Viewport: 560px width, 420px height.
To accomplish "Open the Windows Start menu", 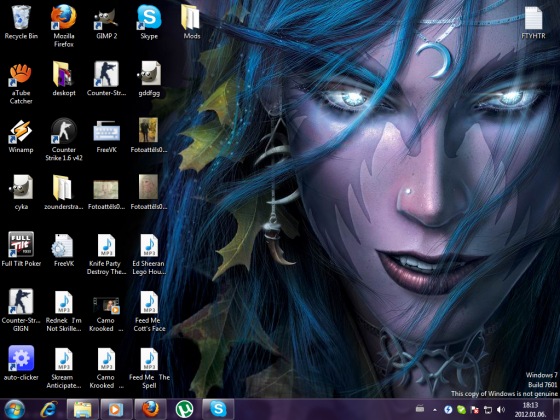I will 15,409.
